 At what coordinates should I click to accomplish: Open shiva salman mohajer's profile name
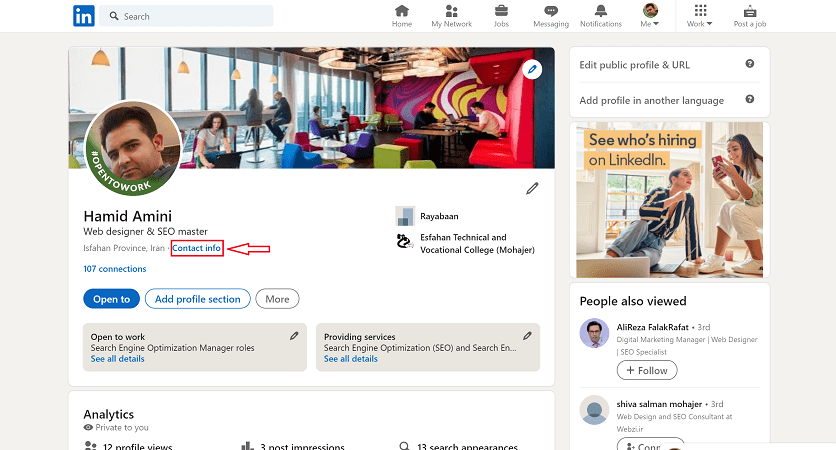(x=659, y=404)
